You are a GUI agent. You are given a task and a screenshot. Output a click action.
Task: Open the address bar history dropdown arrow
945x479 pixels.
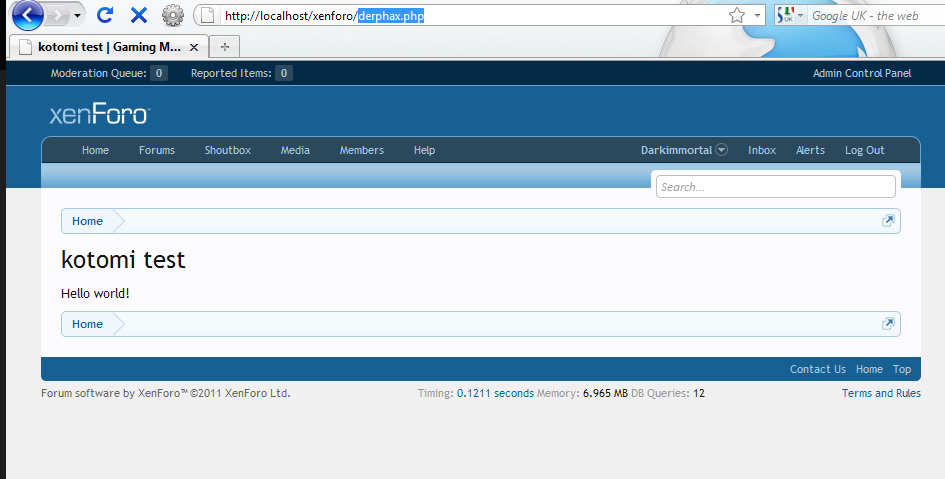[758, 16]
